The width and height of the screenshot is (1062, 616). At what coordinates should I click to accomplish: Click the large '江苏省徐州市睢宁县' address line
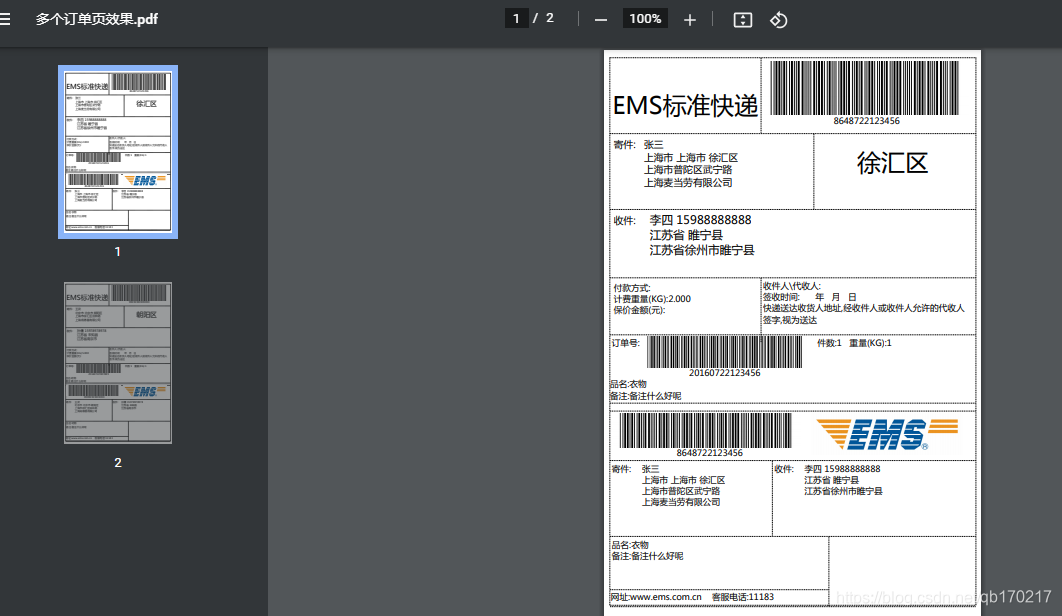(702, 250)
